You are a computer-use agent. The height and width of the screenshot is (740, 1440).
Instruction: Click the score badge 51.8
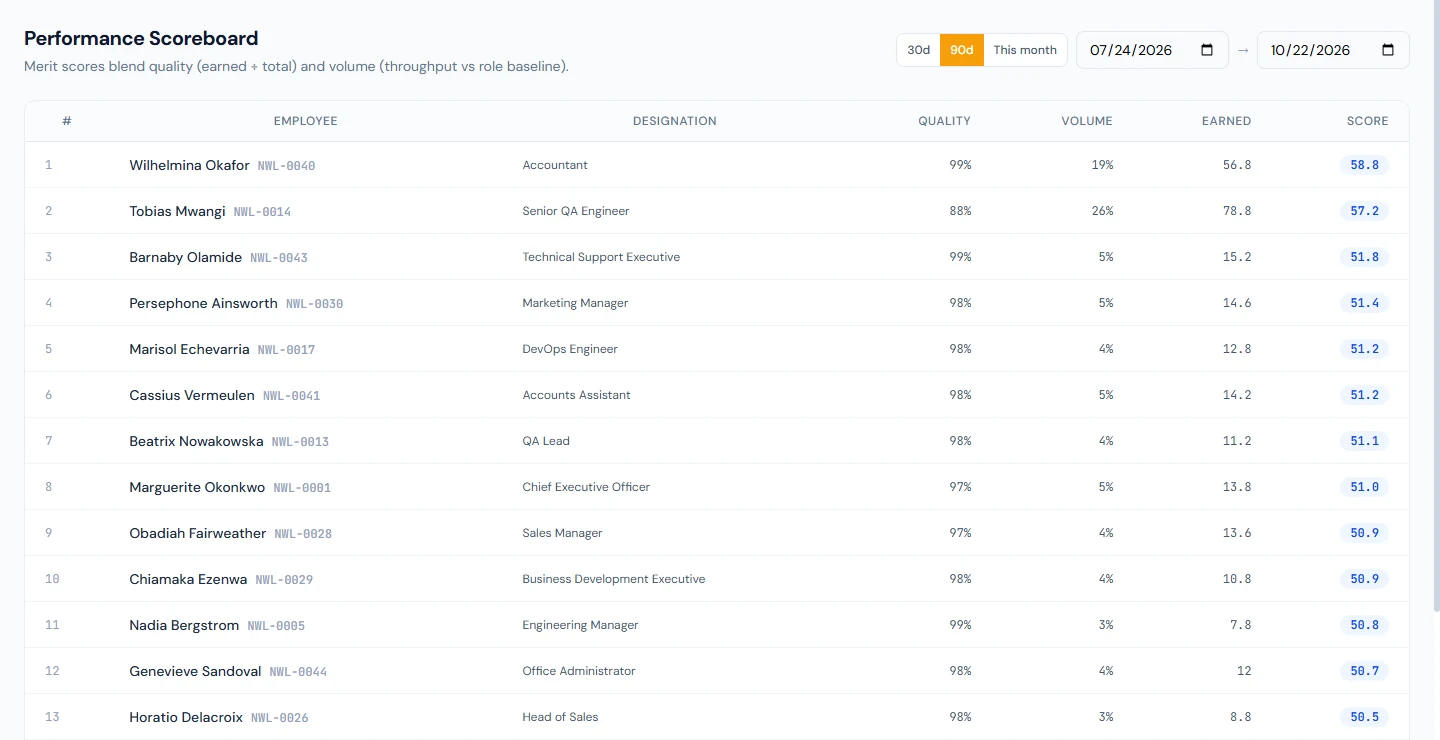(1364, 257)
